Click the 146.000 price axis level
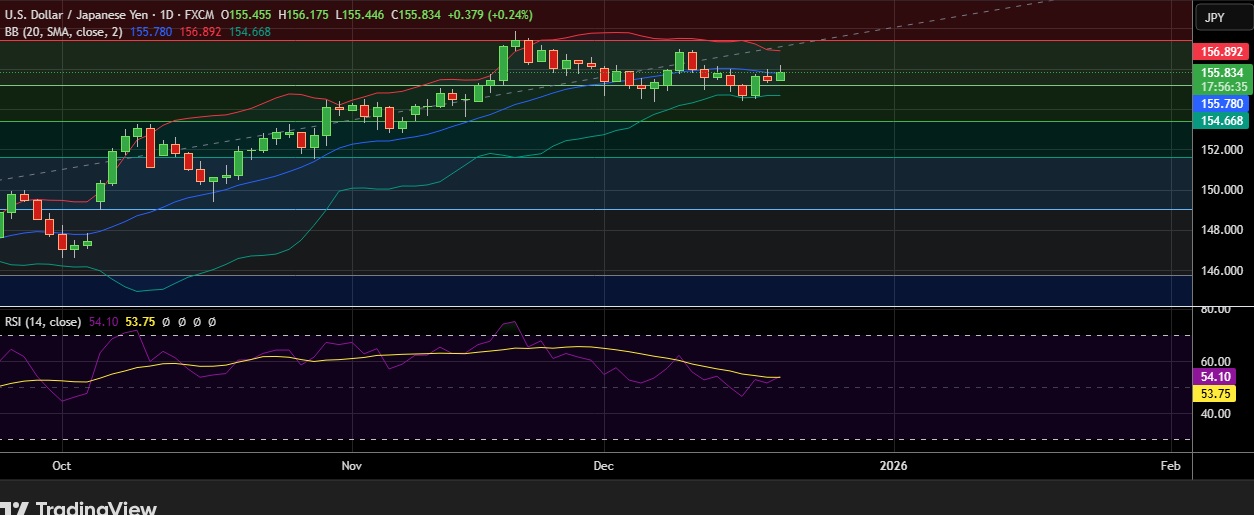1254x515 pixels. [x=1221, y=271]
